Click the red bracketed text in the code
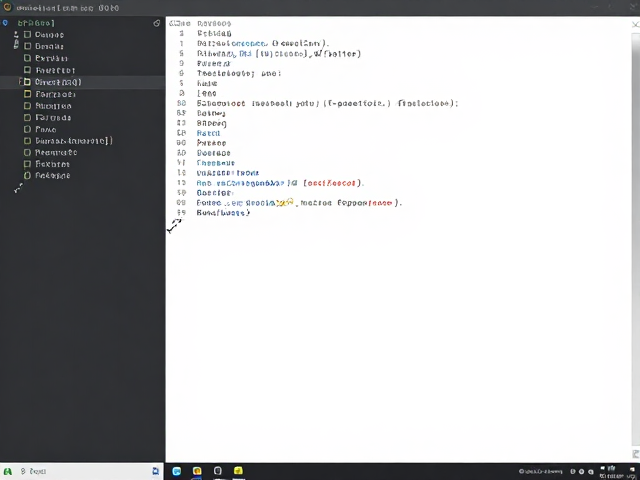The width and height of the screenshot is (640, 480). (x=331, y=183)
